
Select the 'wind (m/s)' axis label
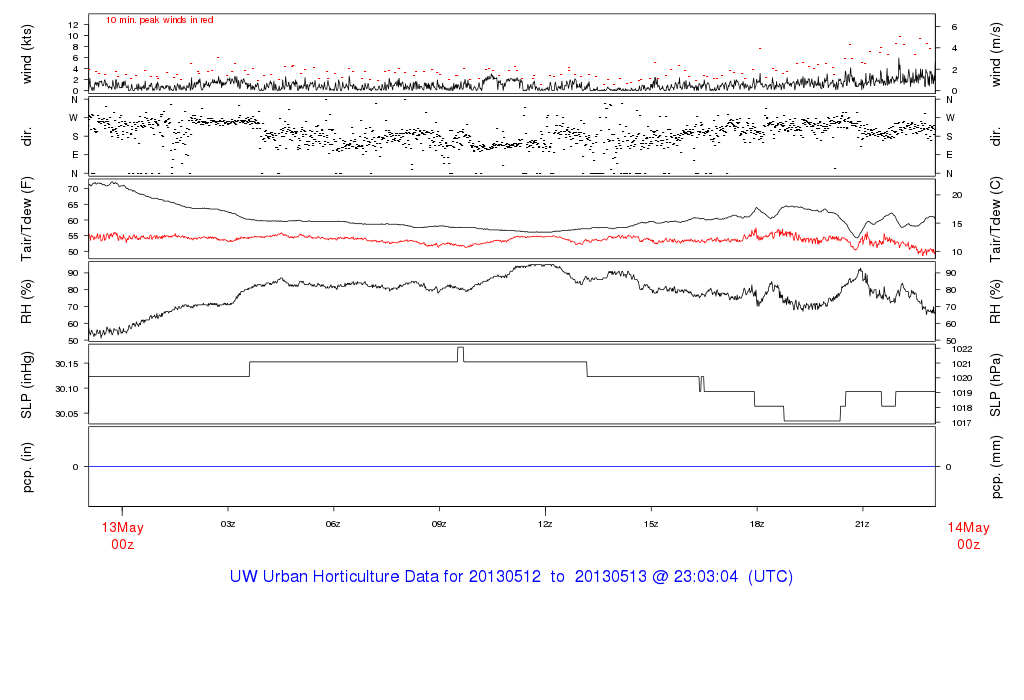click(995, 54)
